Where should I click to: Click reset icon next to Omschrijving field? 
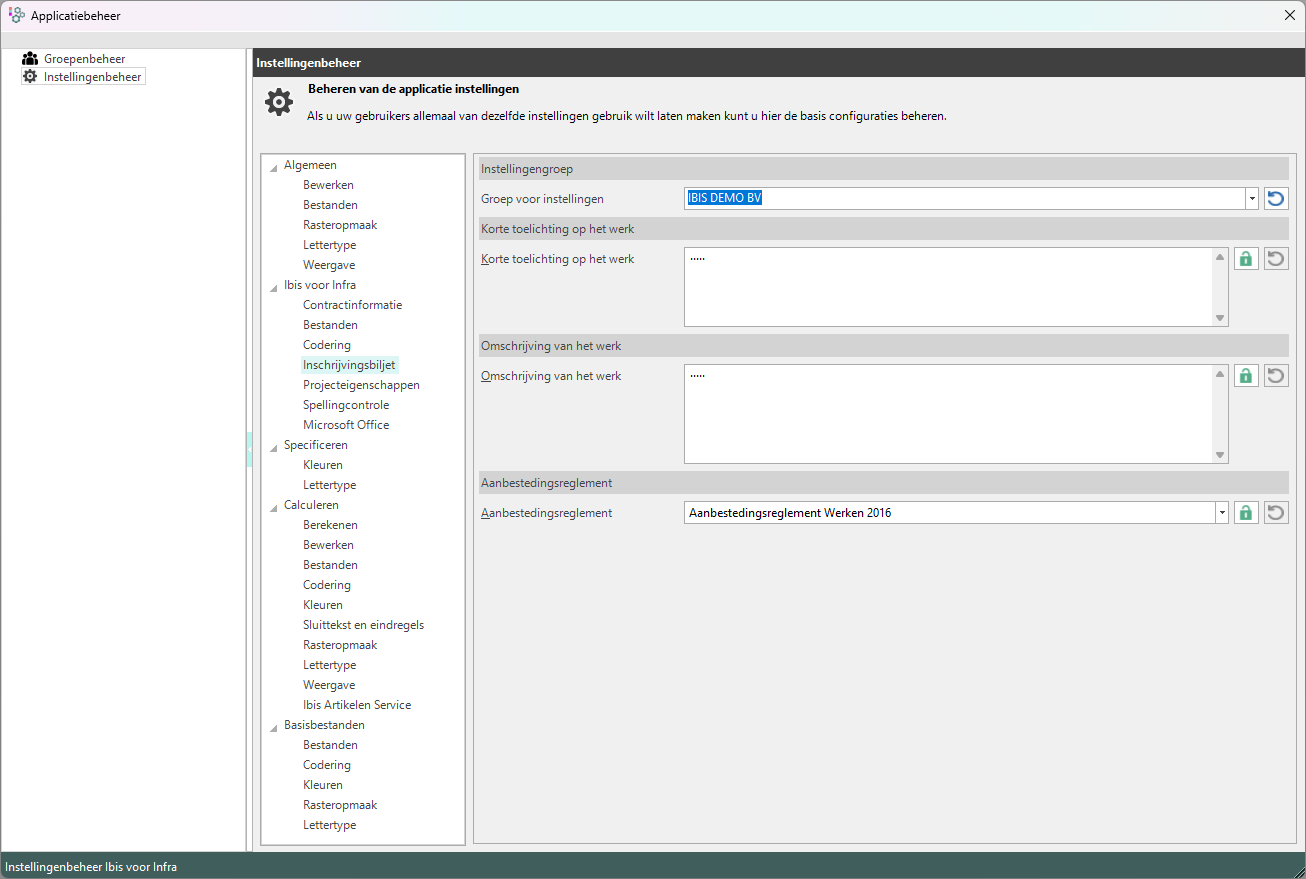pos(1275,376)
